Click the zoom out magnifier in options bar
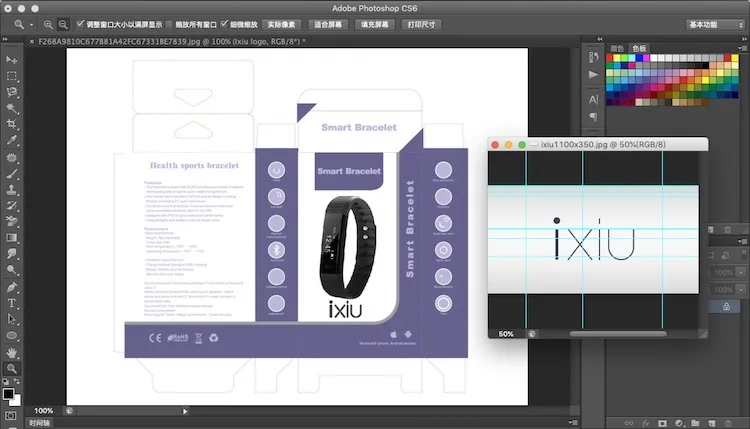Image resolution: width=750 pixels, height=429 pixels. point(64,23)
